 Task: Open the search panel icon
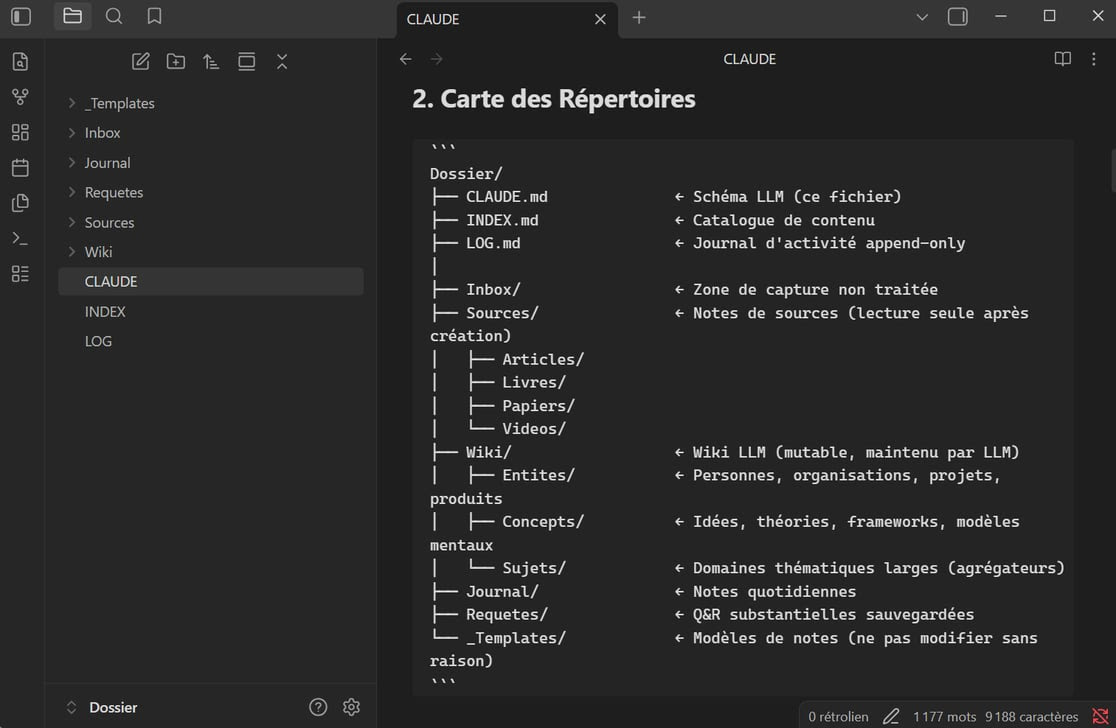(114, 16)
